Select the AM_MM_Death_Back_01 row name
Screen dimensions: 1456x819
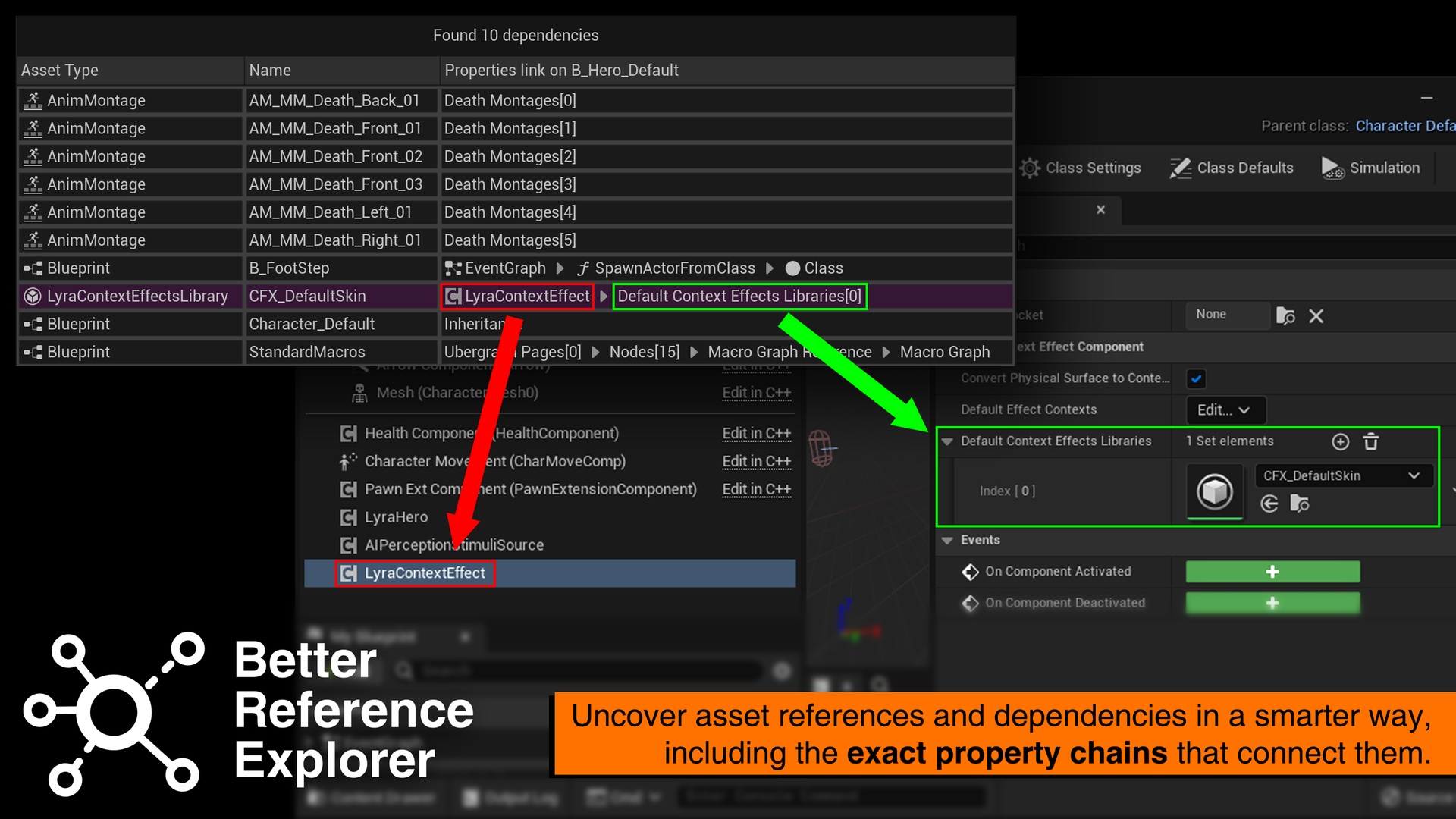(x=334, y=100)
